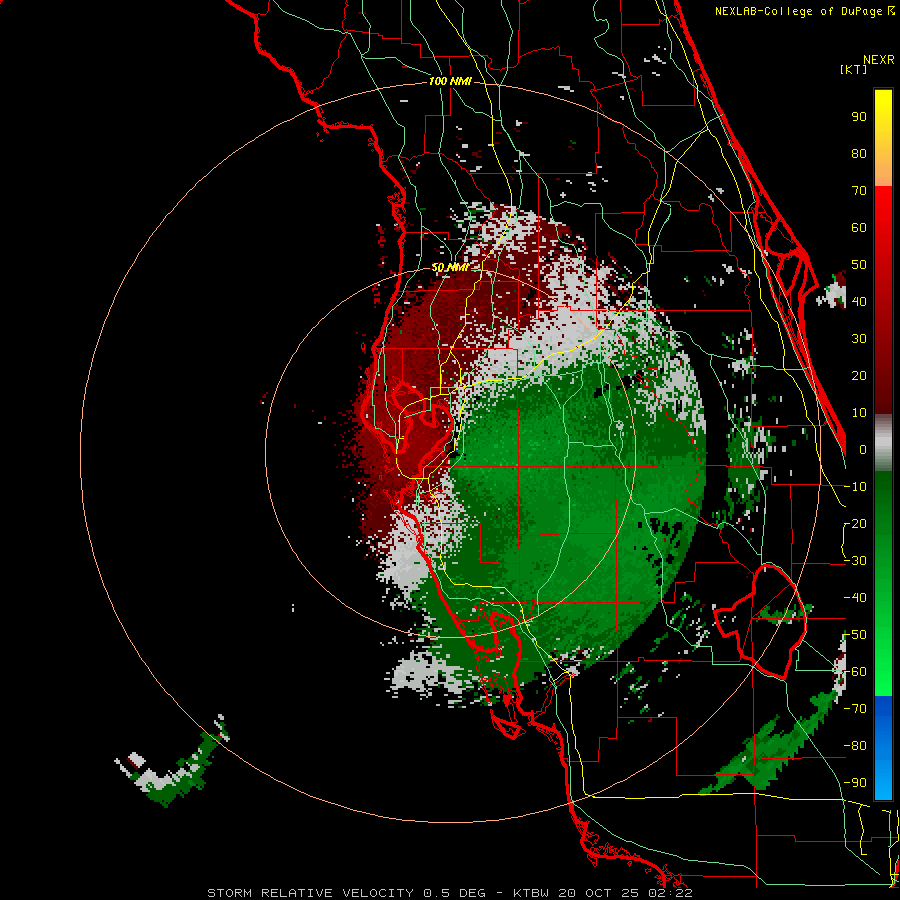Click the -30 knot scale value
Screen dimensions: 900x900
click(x=855, y=561)
